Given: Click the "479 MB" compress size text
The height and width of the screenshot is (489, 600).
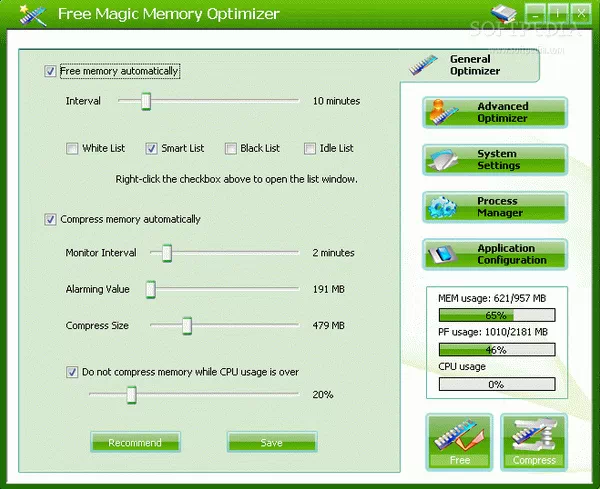Looking at the screenshot, I should 329,326.
